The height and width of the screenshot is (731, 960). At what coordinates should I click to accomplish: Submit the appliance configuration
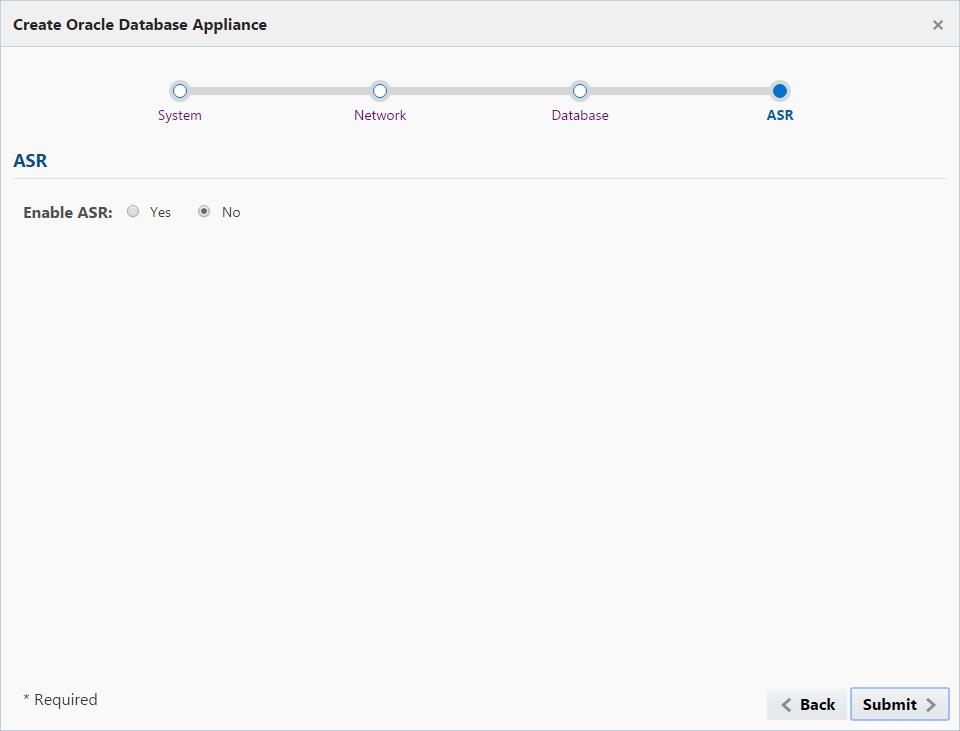pyautogui.click(x=899, y=704)
